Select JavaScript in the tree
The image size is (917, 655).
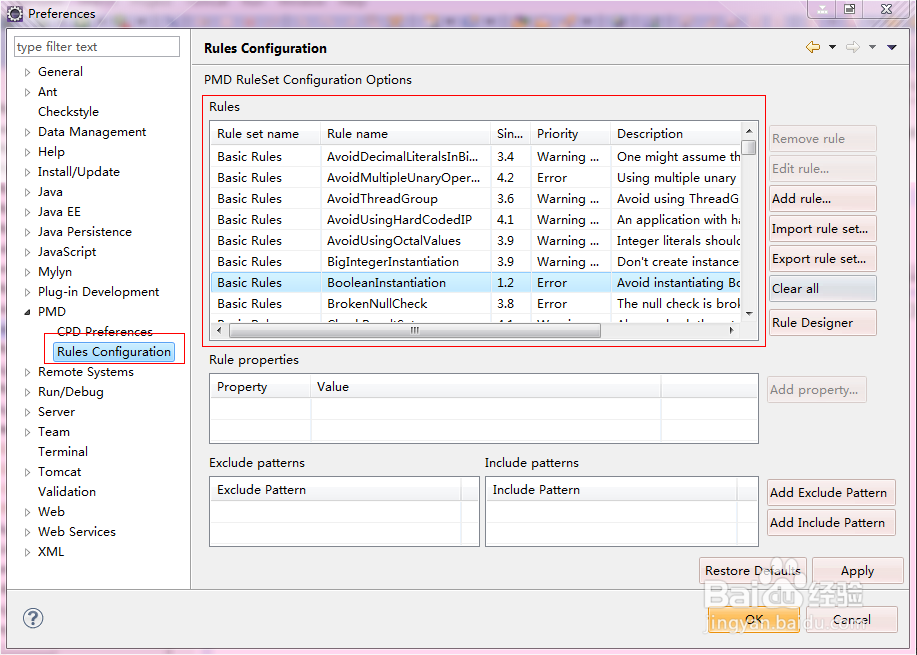coord(67,252)
